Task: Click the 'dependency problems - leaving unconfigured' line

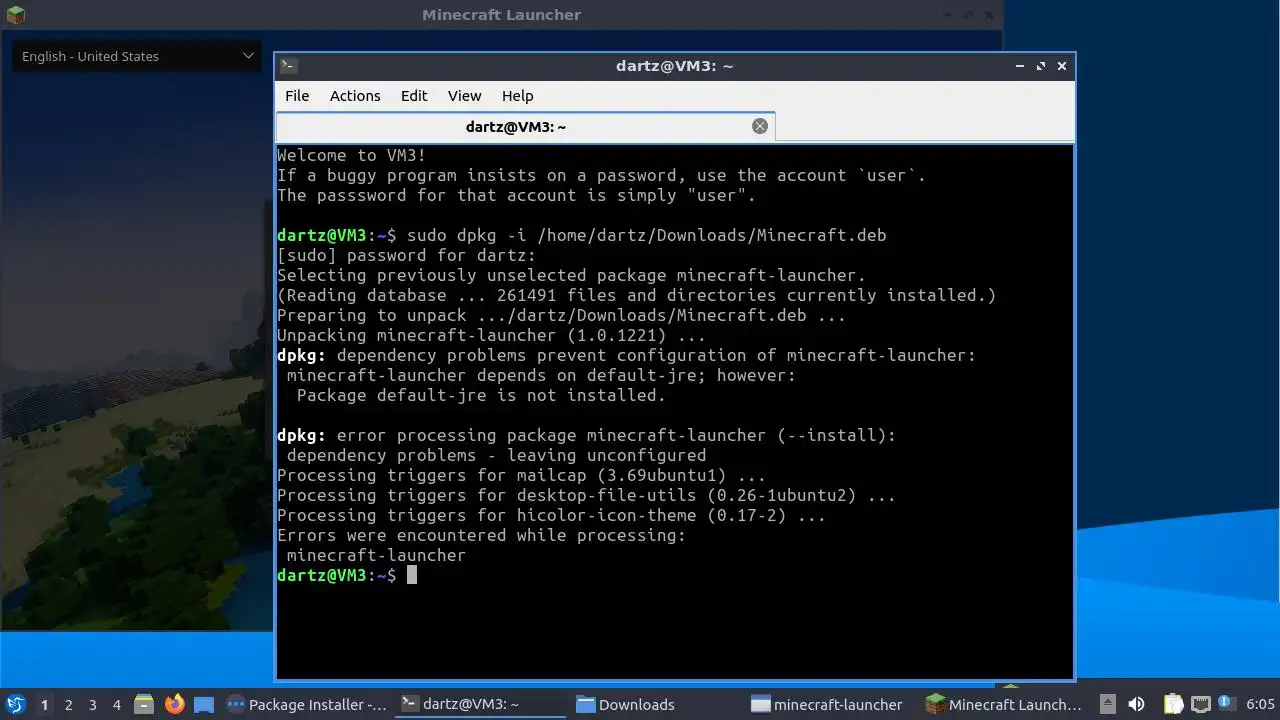Action: click(496, 455)
